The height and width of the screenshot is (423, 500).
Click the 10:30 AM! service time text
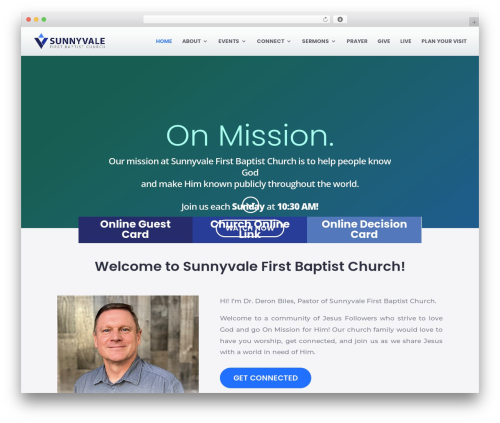click(298, 207)
